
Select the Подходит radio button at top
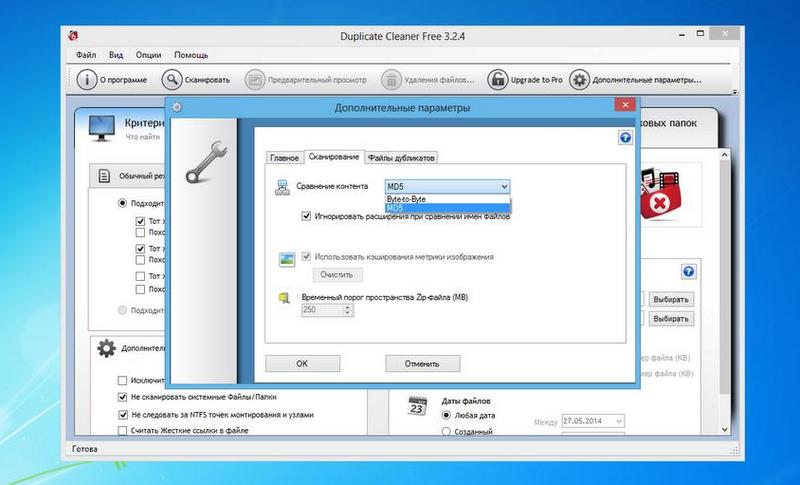coord(122,203)
